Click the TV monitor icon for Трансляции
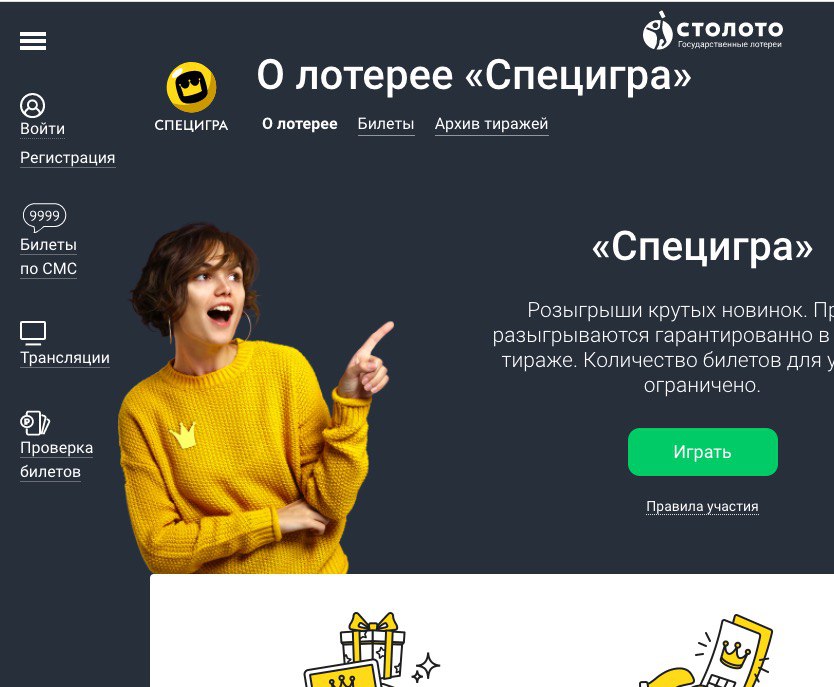The image size is (834, 687). click(x=33, y=333)
